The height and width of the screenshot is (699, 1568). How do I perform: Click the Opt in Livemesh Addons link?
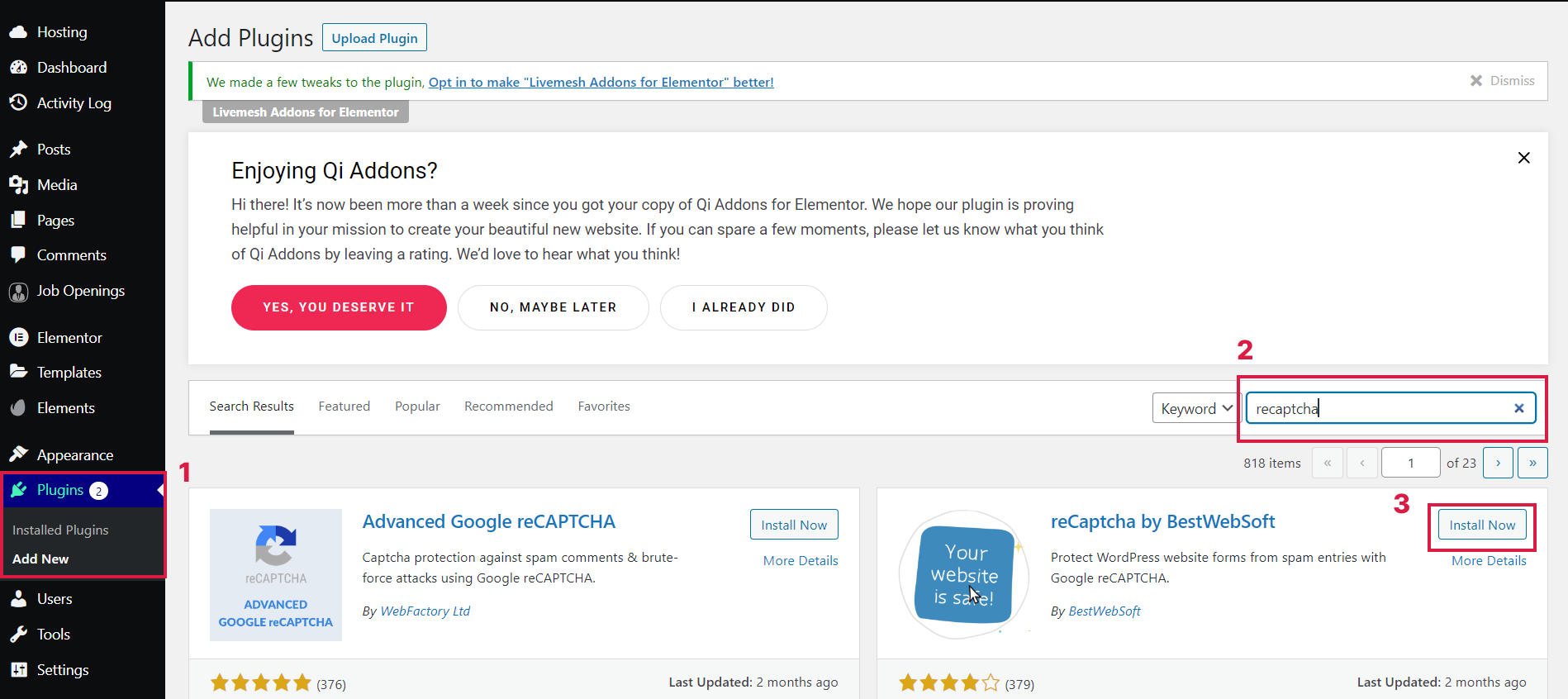pyautogui.click(x=601, y=82)
